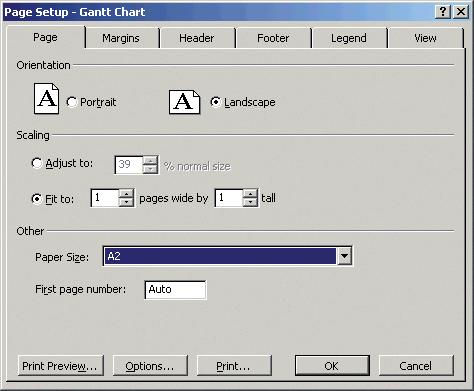The width and height of the screenshot is (474, 391).
Task: Click the landscape orientation page icon
Action: point(184,102)
